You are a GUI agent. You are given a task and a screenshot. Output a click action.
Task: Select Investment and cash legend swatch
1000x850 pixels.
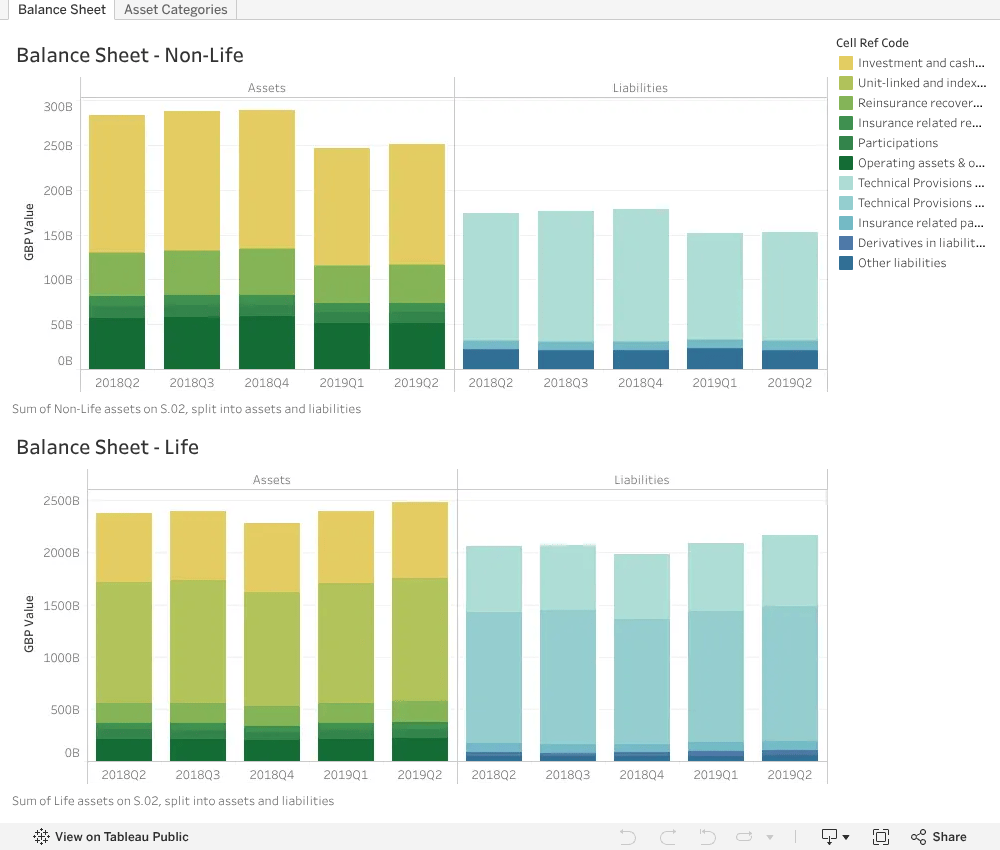pos(846,63)
